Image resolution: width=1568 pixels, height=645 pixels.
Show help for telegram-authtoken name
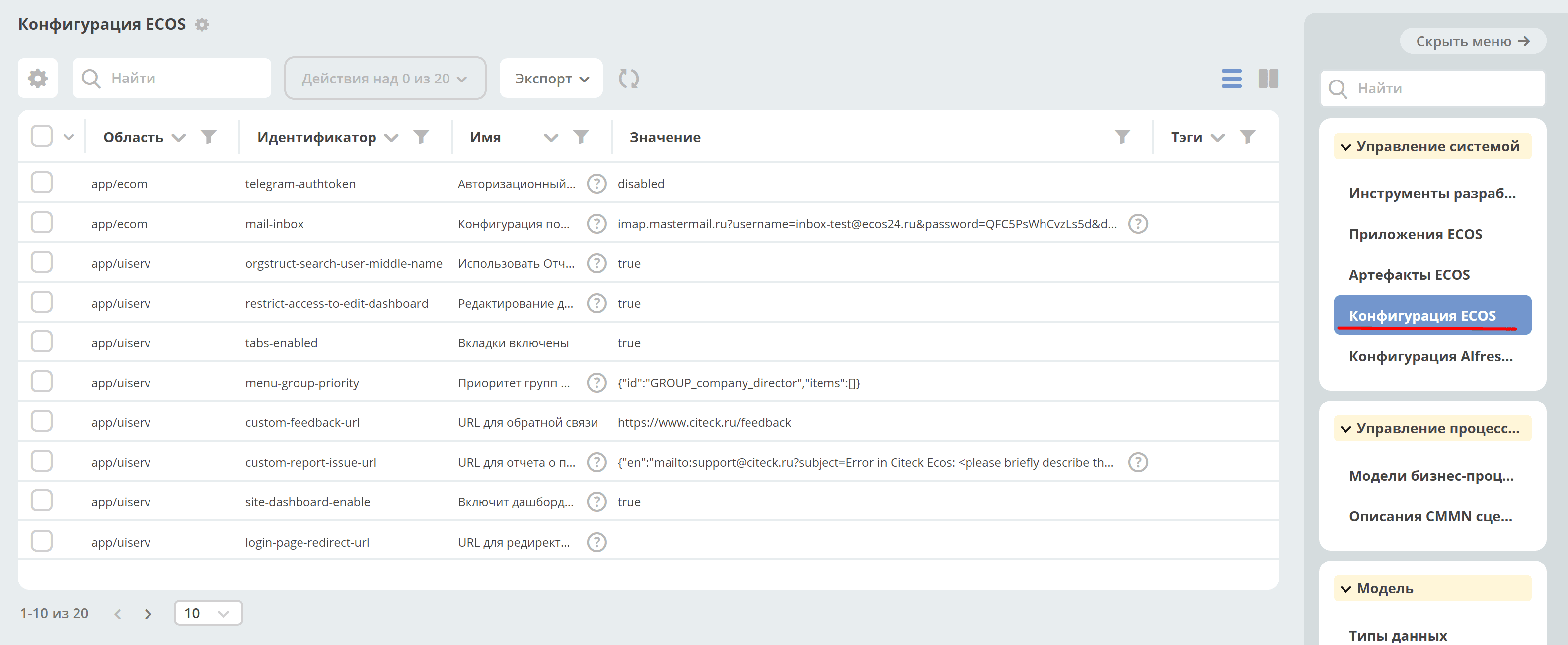597,184
